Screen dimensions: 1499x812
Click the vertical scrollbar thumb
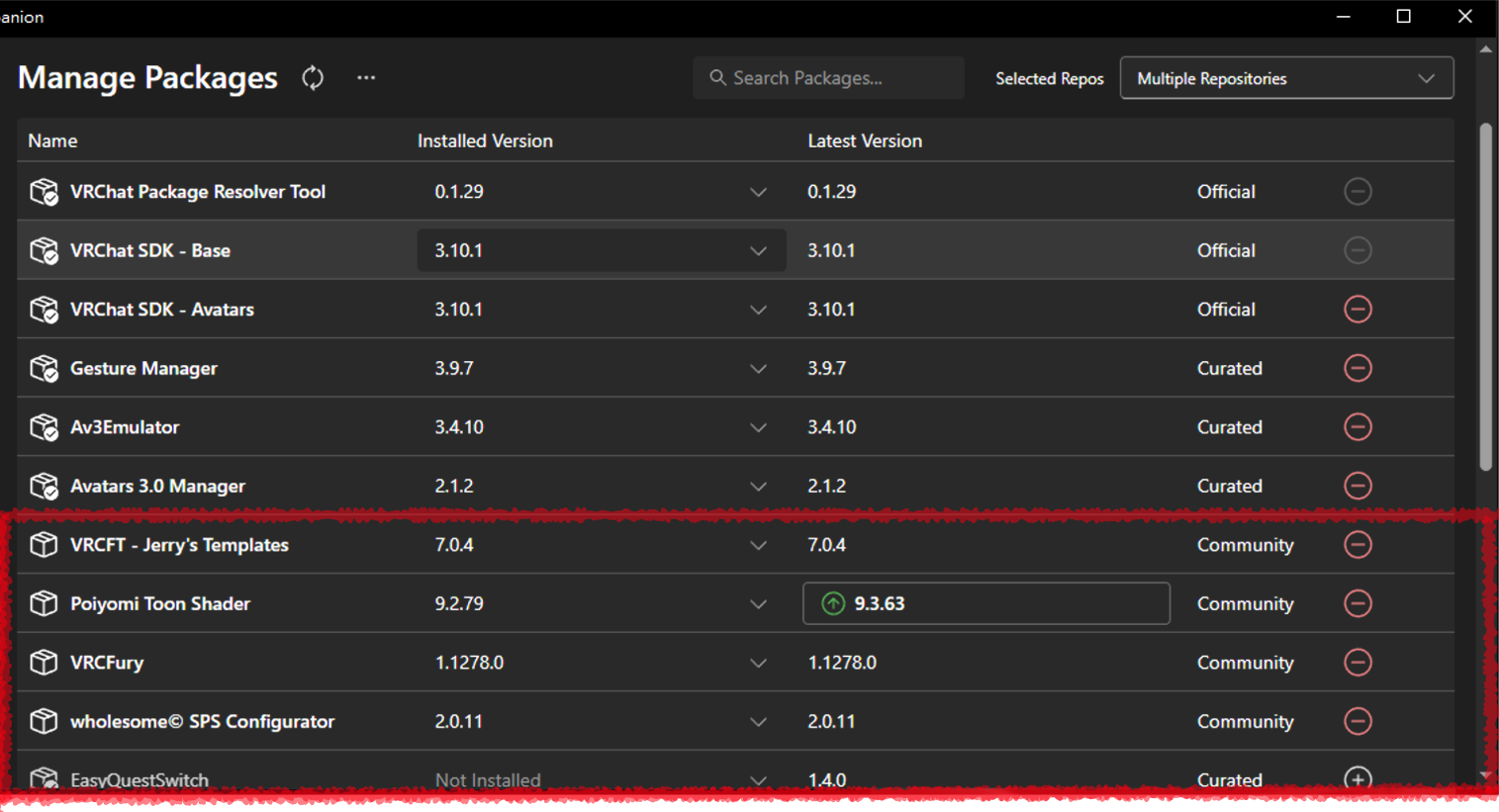[x=1485, y=297]
